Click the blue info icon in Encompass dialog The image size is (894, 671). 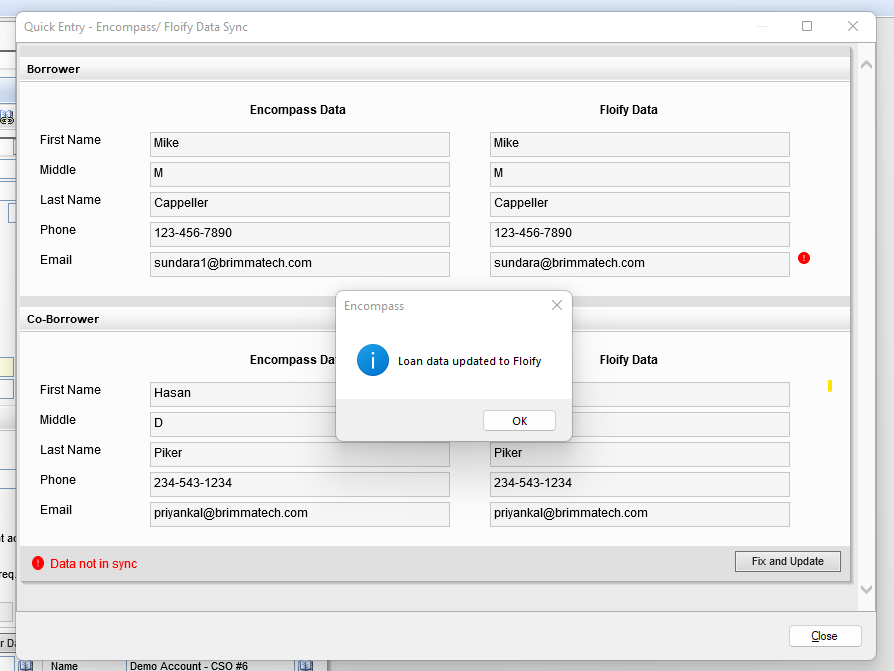pos(372,361)
